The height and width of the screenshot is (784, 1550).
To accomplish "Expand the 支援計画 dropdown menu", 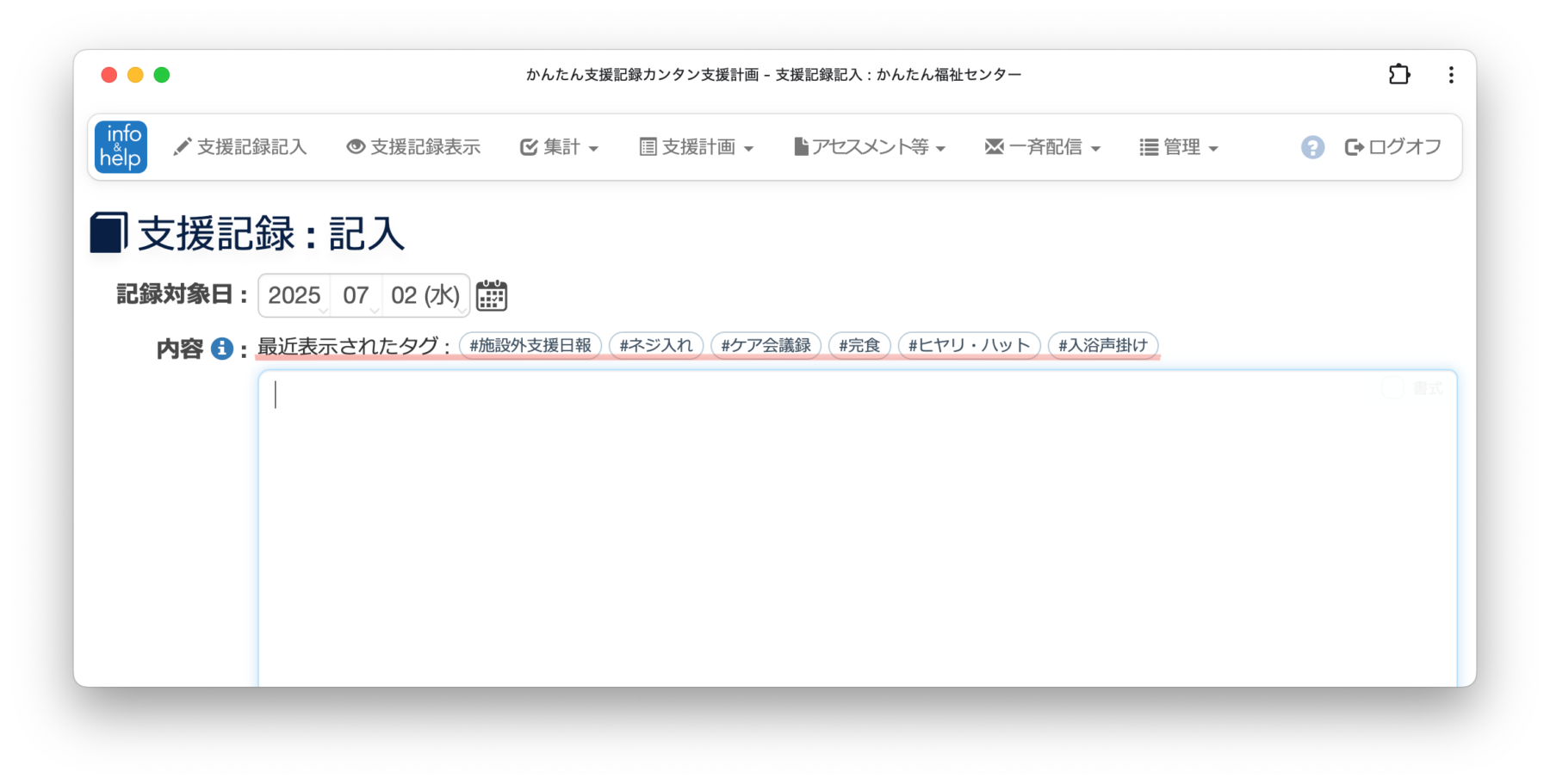I will pyautogui.click(x=696, y=147).
